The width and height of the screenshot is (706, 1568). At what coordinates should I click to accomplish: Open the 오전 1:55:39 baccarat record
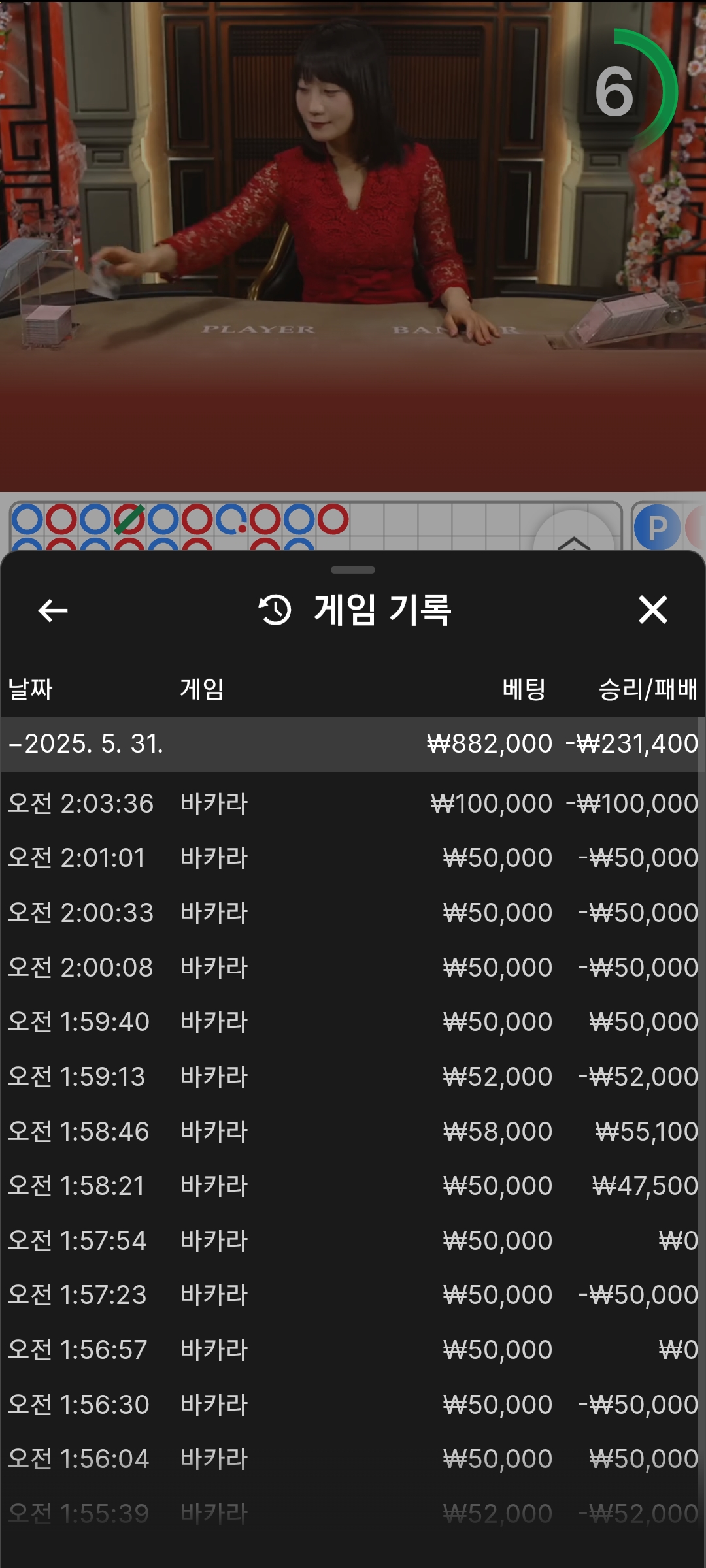pos(353,1514)
